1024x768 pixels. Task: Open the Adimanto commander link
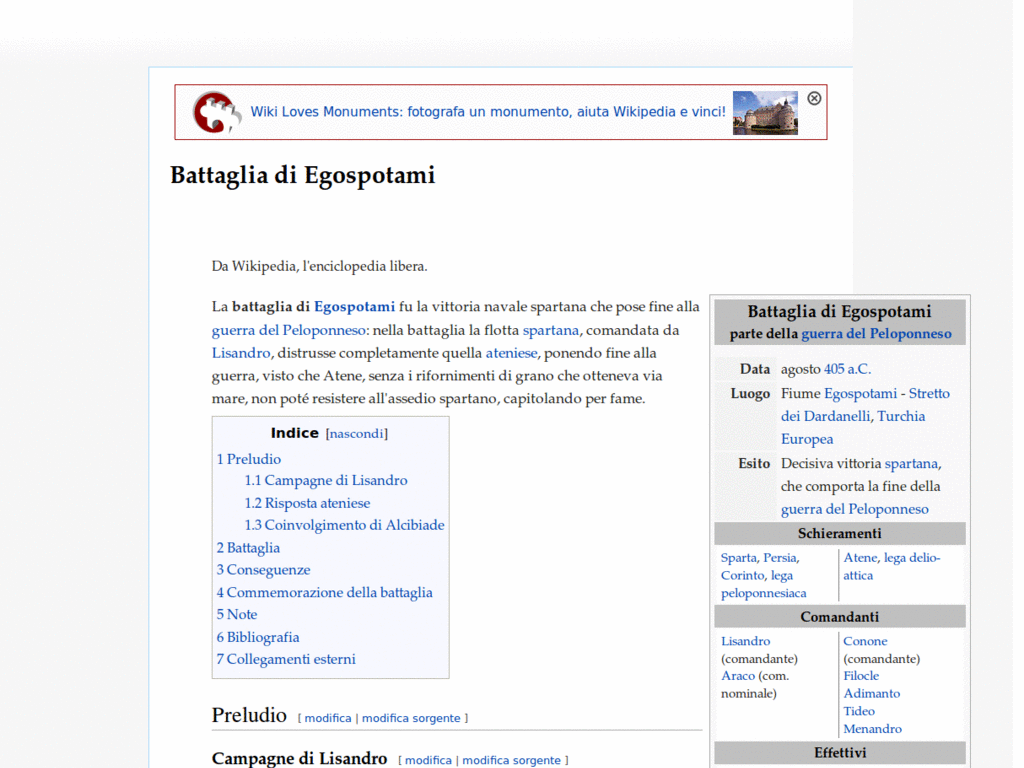(x=872, y=694)
